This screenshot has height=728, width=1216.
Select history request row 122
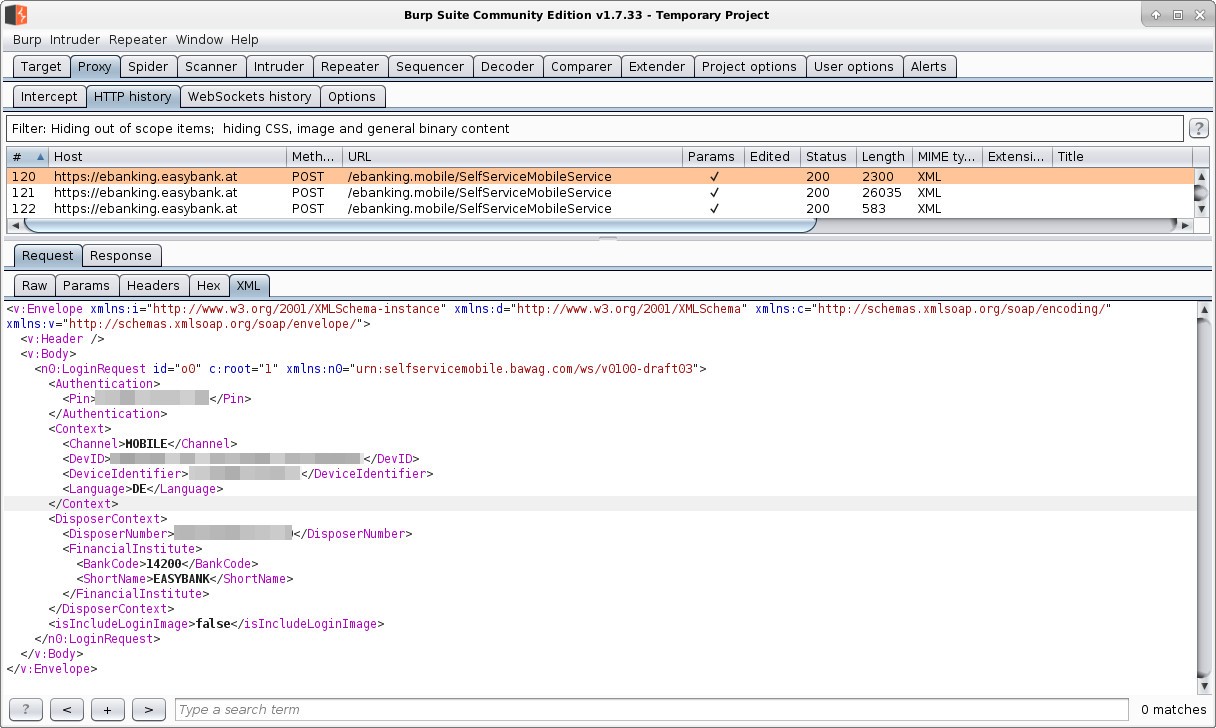click(x=600, y=209)
